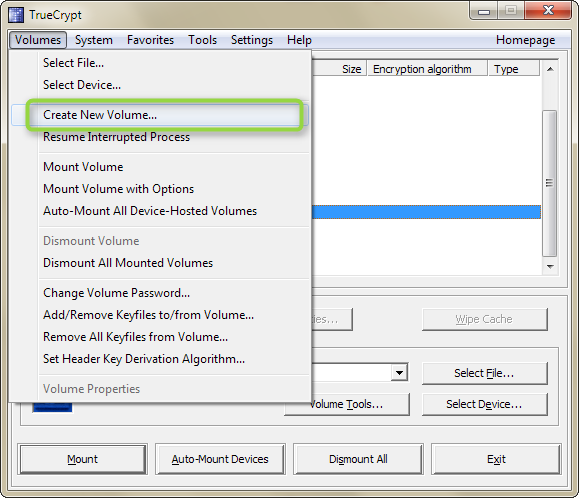Expand the volume path dropdown arrow

coord(399,372)
